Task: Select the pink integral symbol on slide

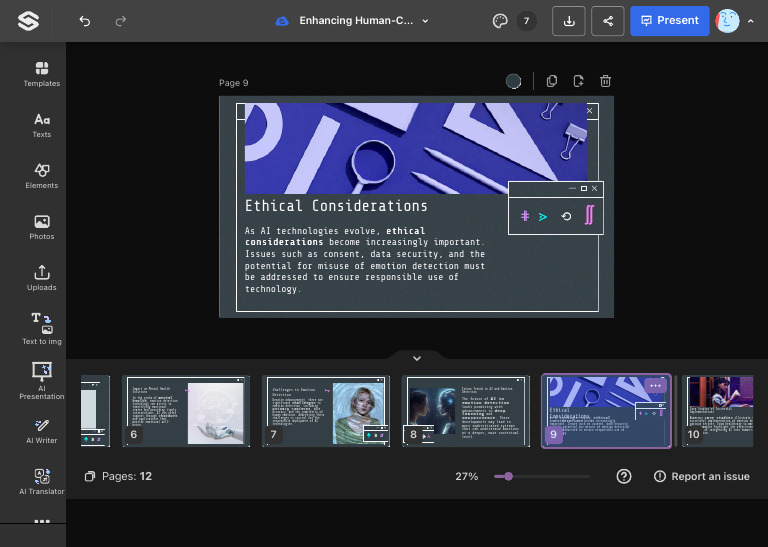Action: click(589, 215)
